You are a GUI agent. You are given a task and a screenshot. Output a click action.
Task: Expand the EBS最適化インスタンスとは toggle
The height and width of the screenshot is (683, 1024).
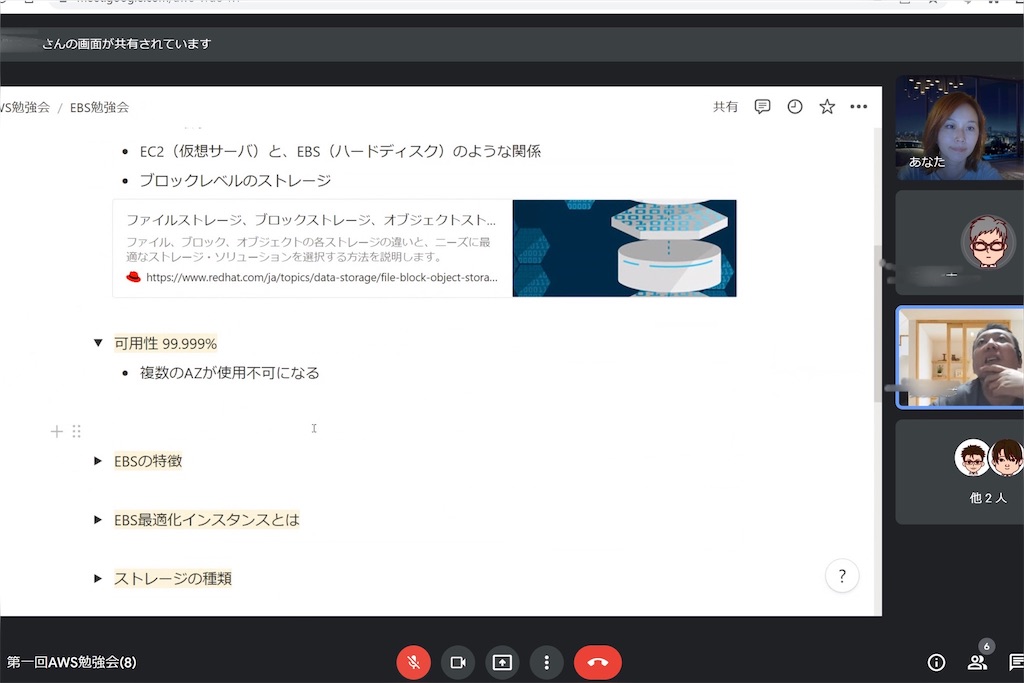[98, 520]
